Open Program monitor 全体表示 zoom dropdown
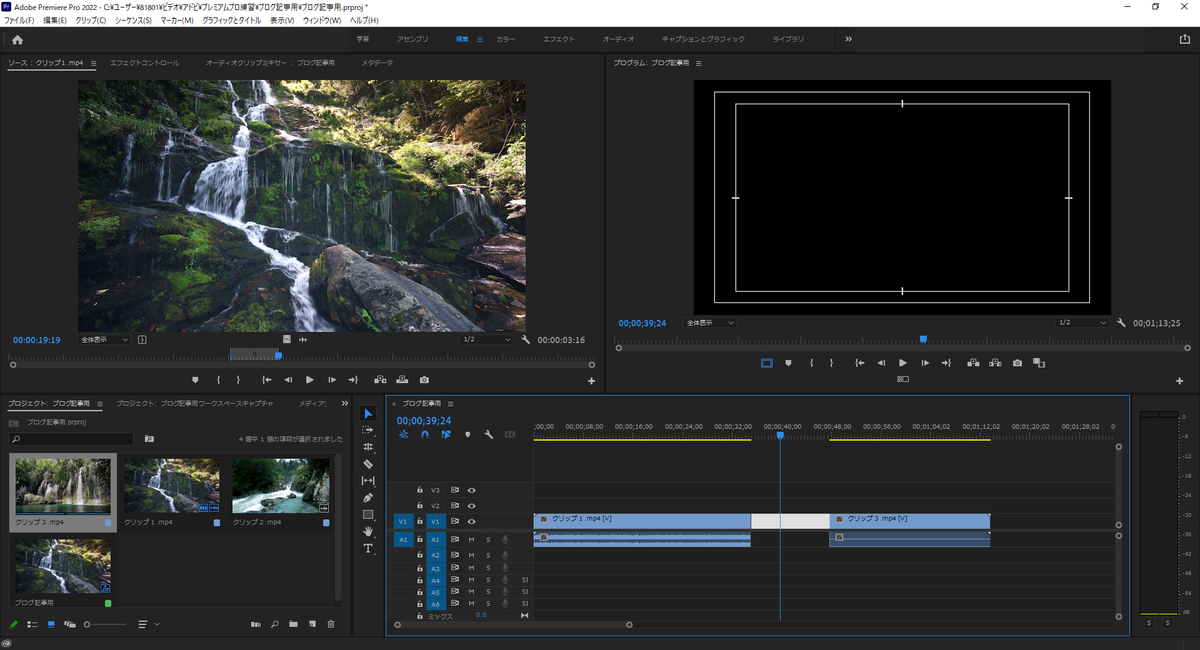The width and height of the screenshot is (1200, 650). tap(710, 323)
